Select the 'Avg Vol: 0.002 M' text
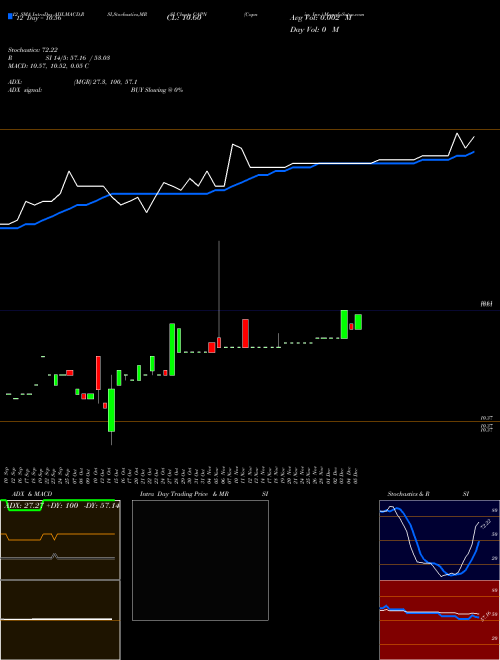Viewport: 500px width, 660px height. click(x=320, y=19)
